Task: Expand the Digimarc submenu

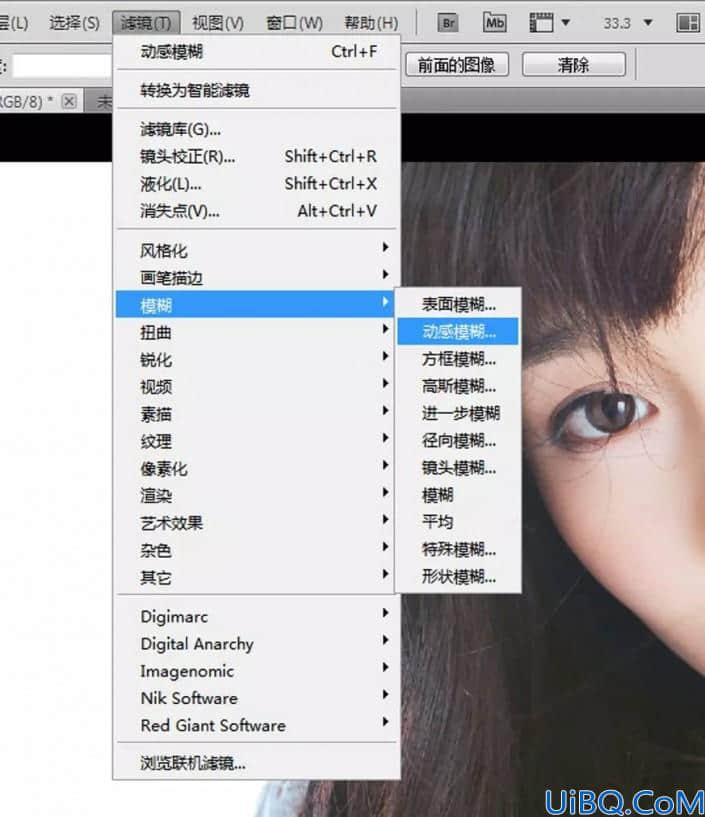Action: pos(257,616)
